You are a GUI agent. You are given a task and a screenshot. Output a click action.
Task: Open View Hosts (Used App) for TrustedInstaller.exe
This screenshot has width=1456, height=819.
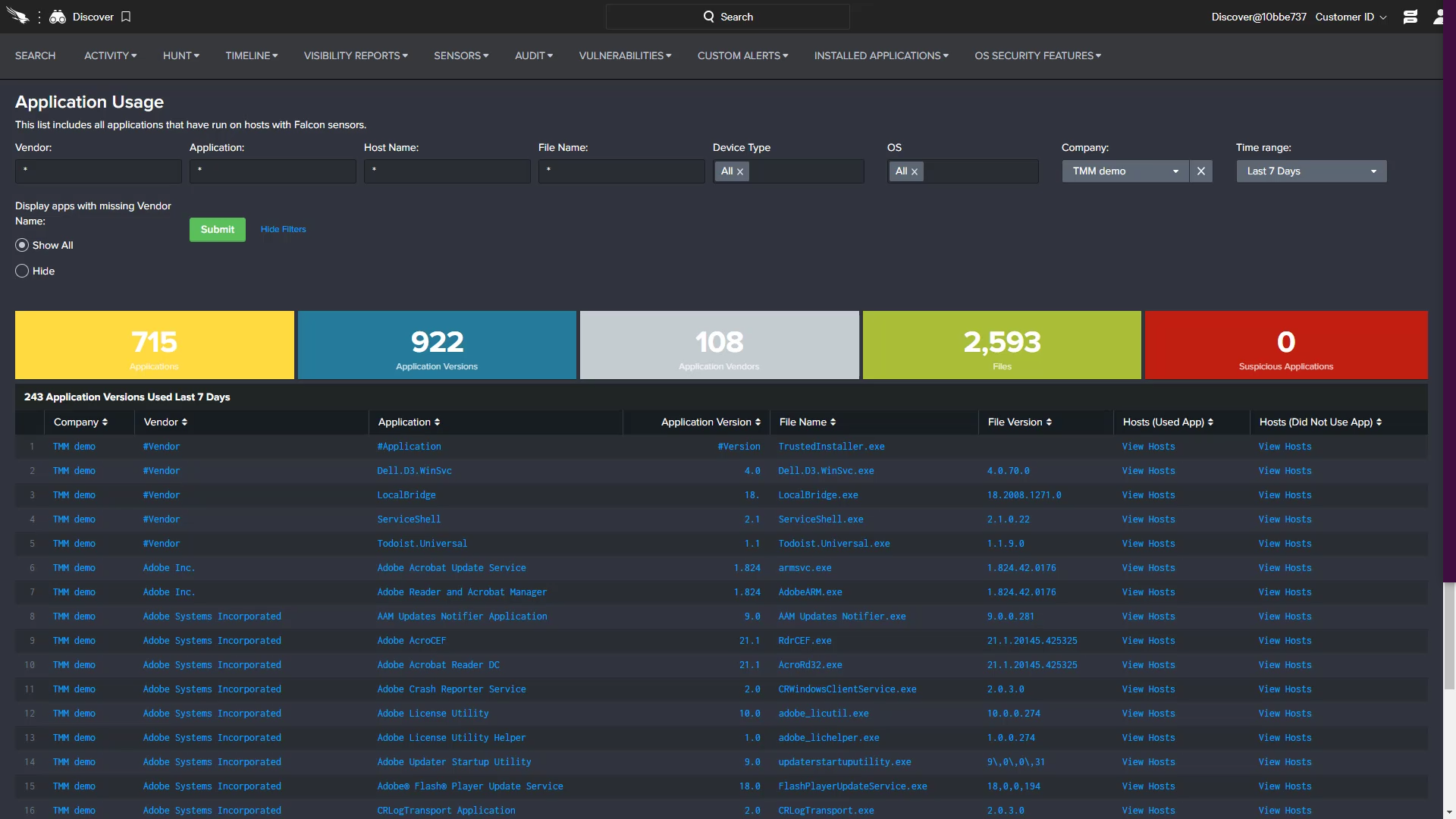click(x=1148, y=447)
